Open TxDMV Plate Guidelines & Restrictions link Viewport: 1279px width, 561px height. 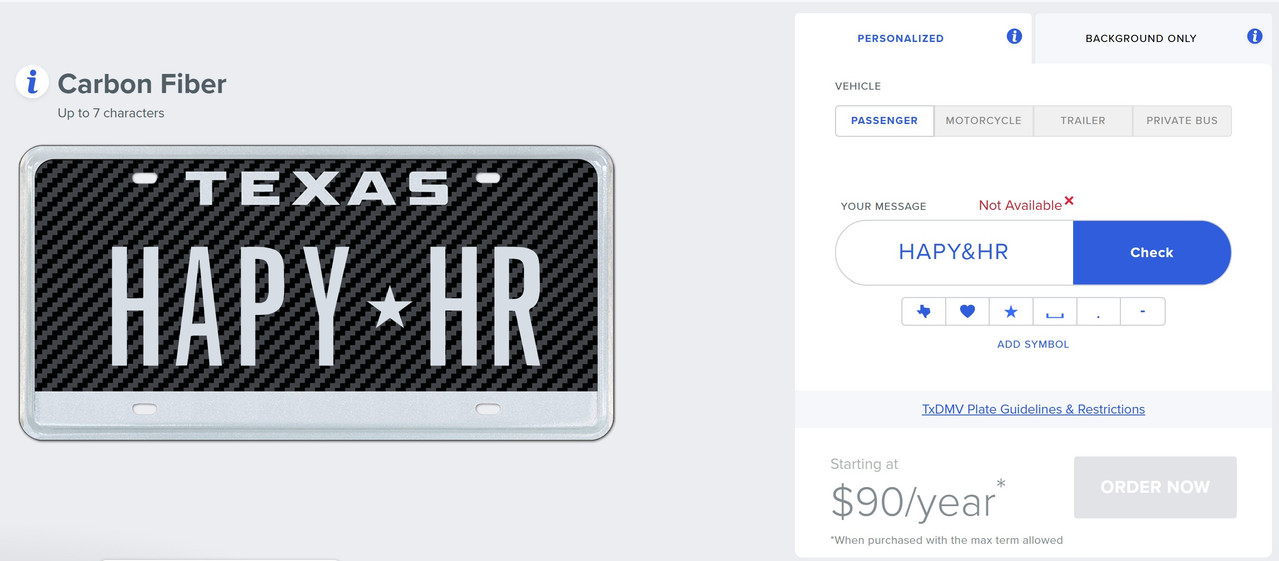[x=1033, y=409]
